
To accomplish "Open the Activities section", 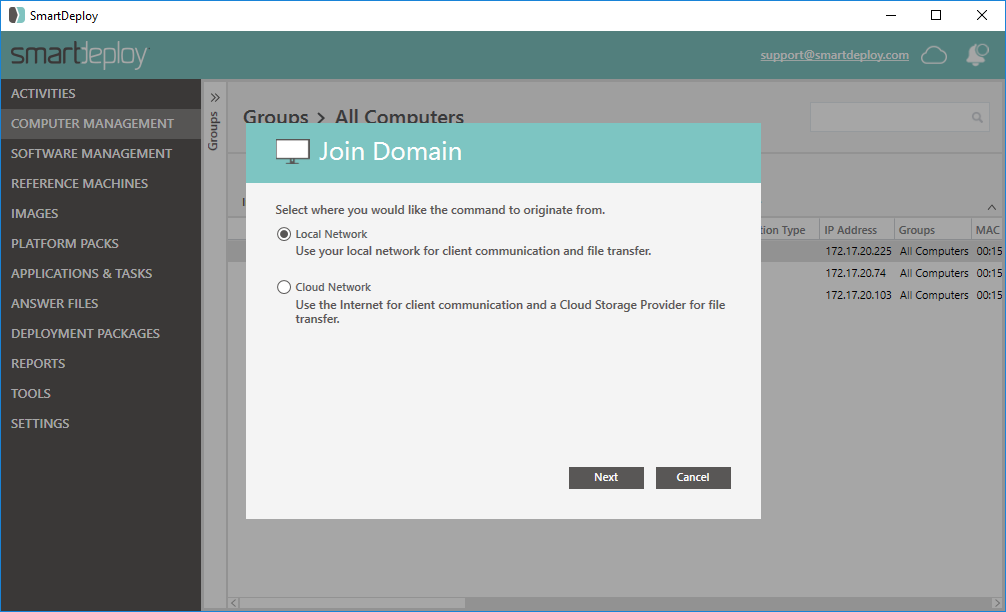I will (x=101, y=94).
